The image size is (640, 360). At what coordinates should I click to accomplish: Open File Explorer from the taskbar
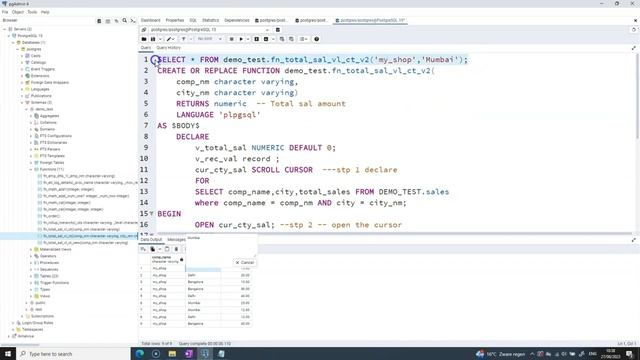pos(172,354)
